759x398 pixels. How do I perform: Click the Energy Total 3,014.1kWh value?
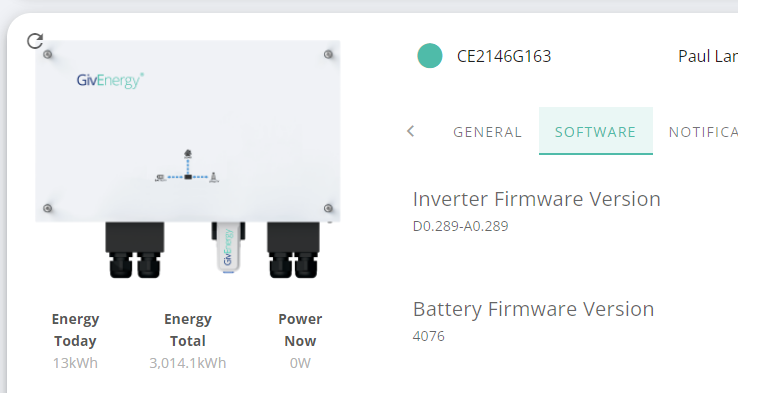188,363
